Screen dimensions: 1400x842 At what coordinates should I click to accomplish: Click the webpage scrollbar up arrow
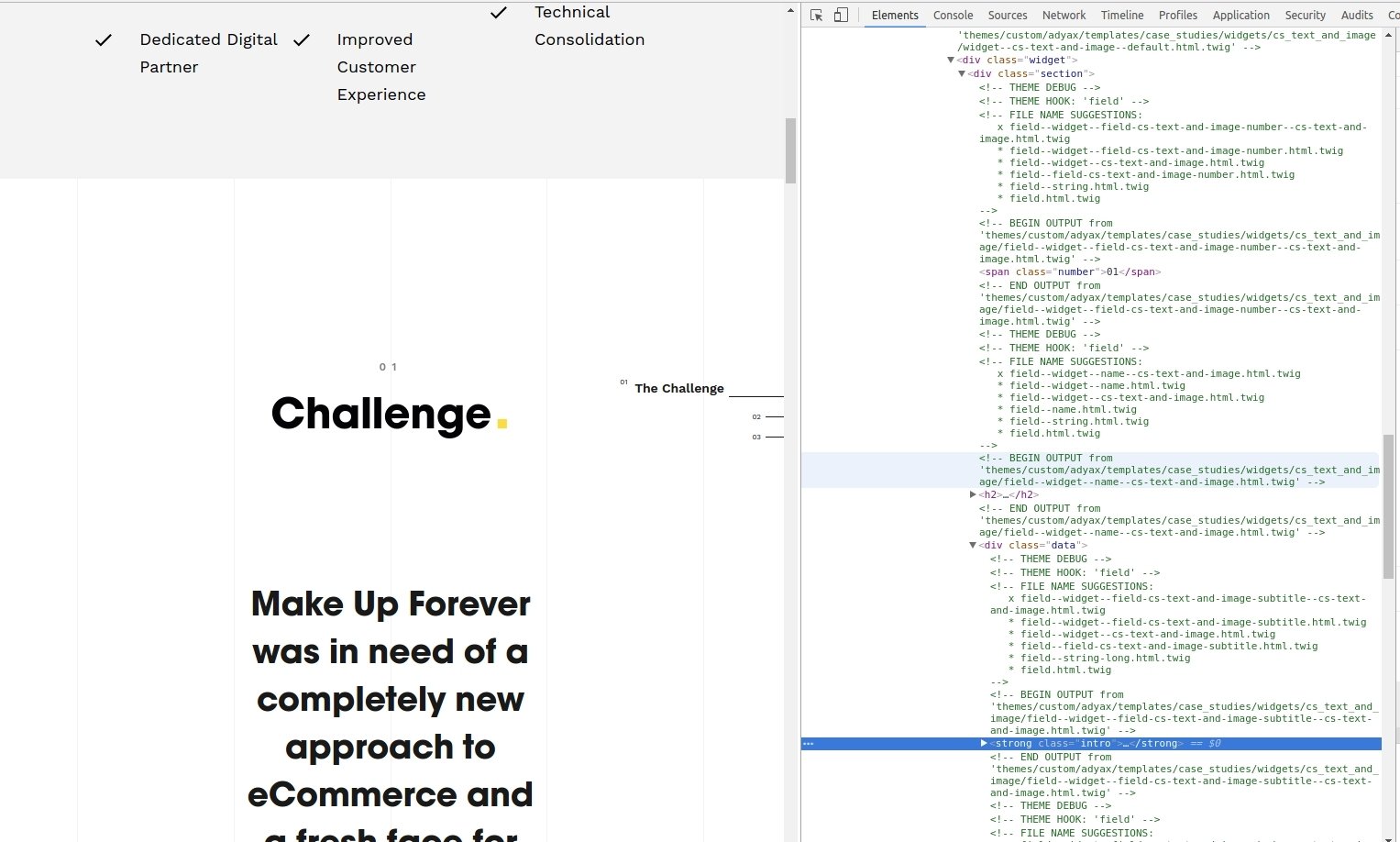tap(790, 10)
